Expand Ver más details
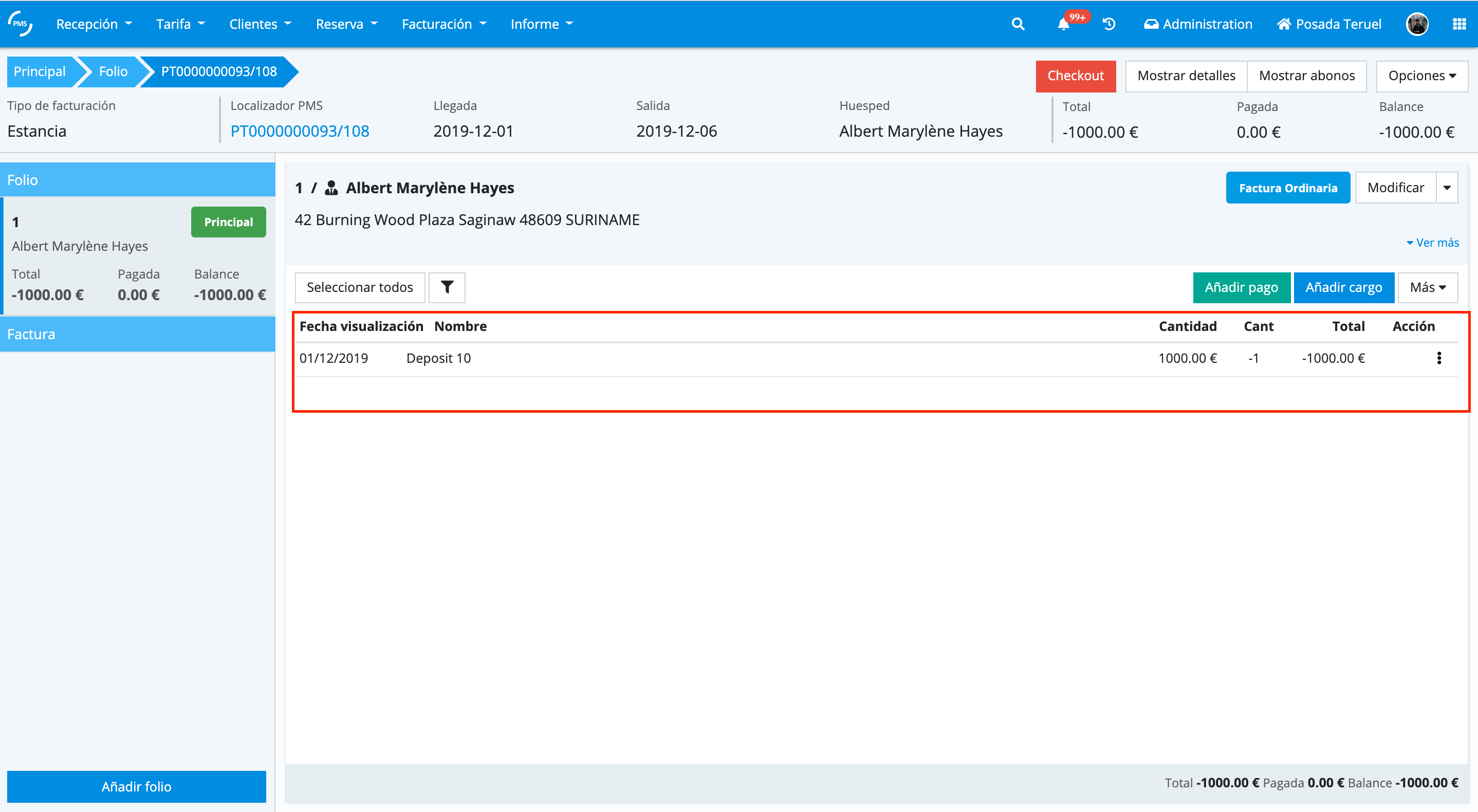 1432,243
